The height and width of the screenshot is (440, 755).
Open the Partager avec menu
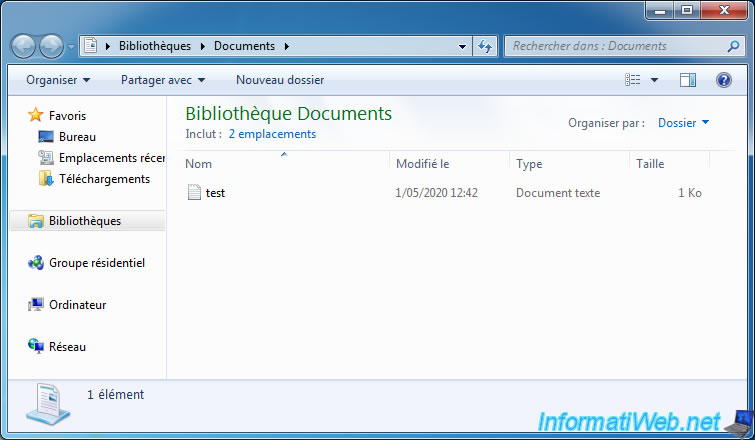tap(163, 80)
